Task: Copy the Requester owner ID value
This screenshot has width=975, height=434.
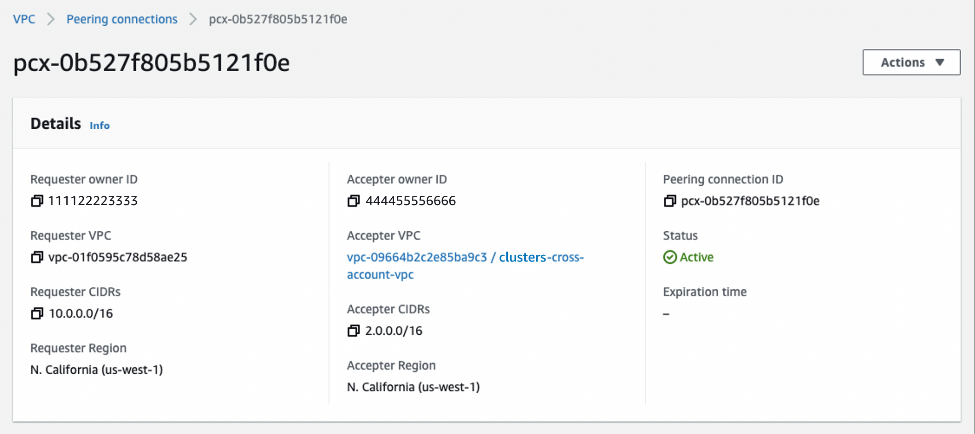Action: [37, 201]
